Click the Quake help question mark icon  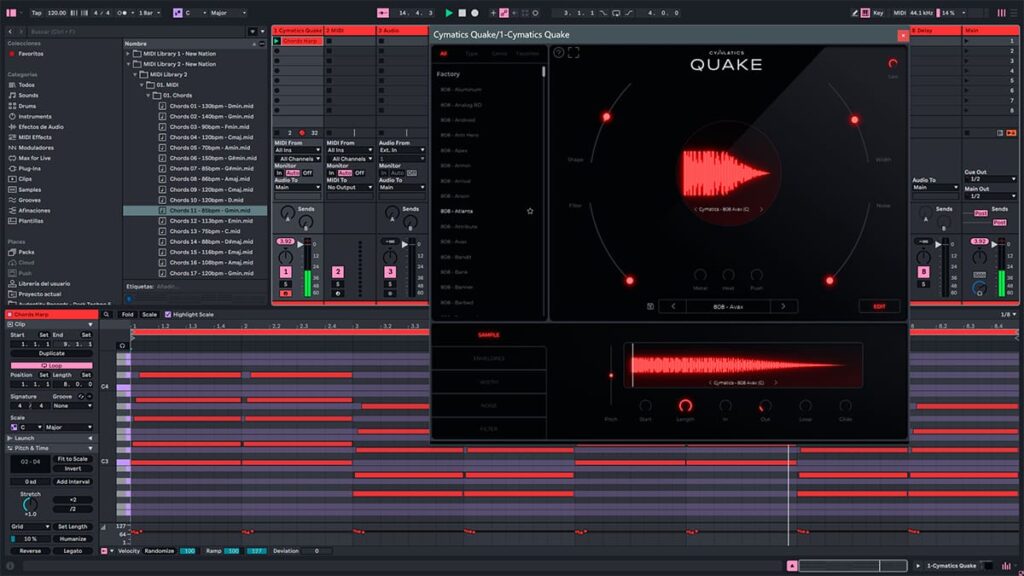[x=559, y=52]
